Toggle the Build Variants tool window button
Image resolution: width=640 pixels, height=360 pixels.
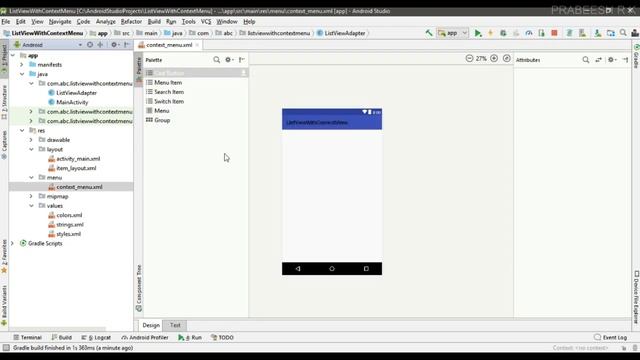pyautogui.click(x=4, y=305)
